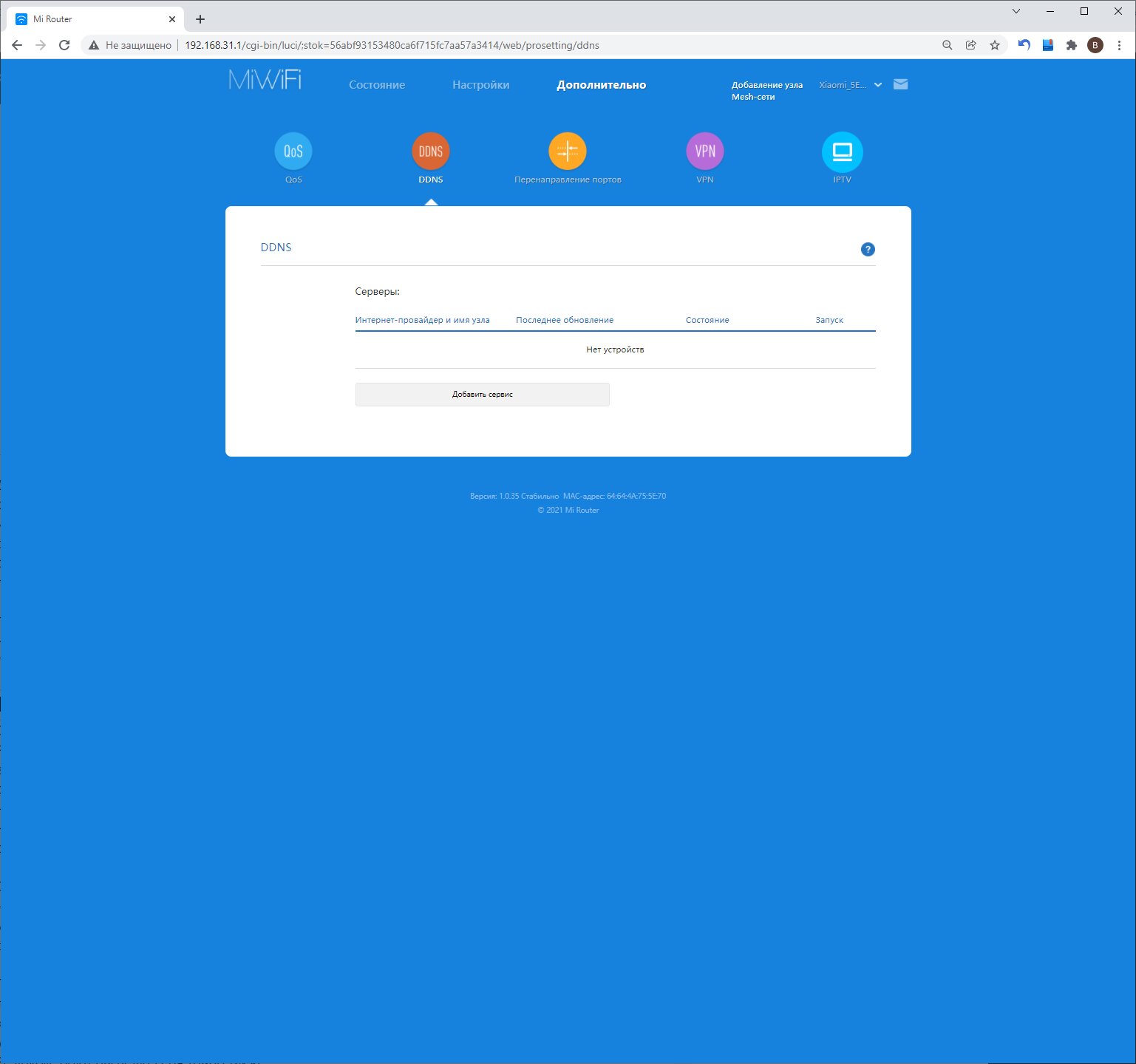Open the mail notifications envelope icon
The height and width of the screenshot is (1064, 1136).
(x=900, y=84)
